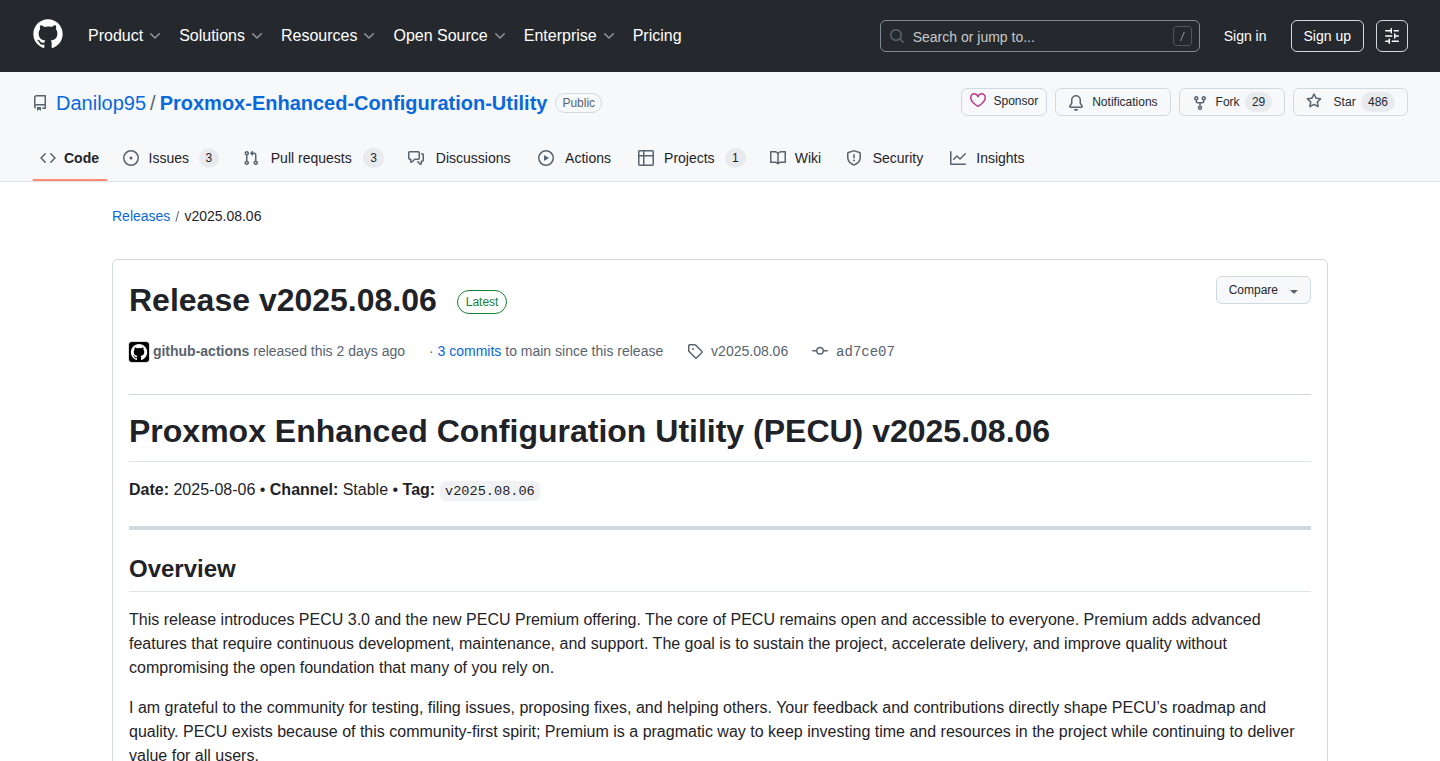This screenshot has height=761, width=1440.
Task: Expand the Open Source menu
Action: 449,35
